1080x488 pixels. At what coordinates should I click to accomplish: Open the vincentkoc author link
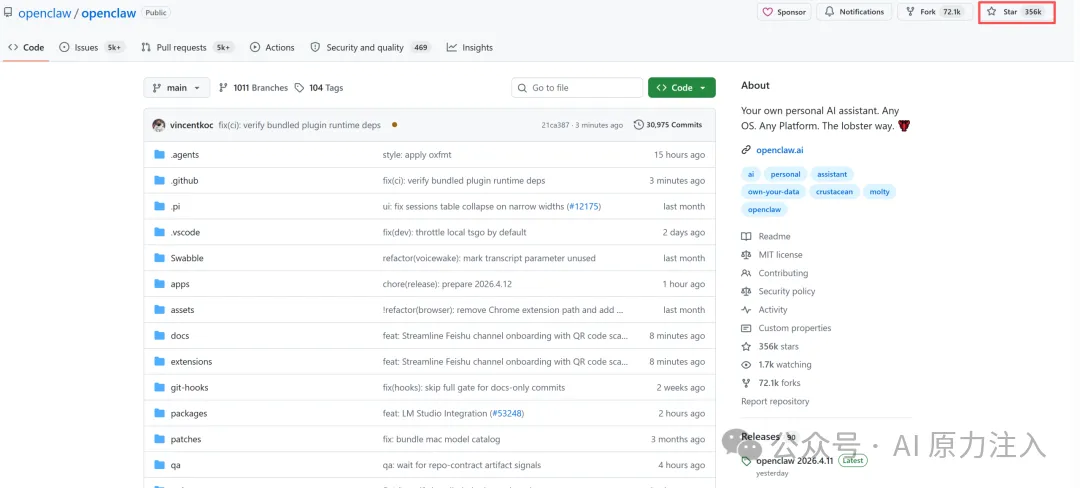[x=192, y=125]
